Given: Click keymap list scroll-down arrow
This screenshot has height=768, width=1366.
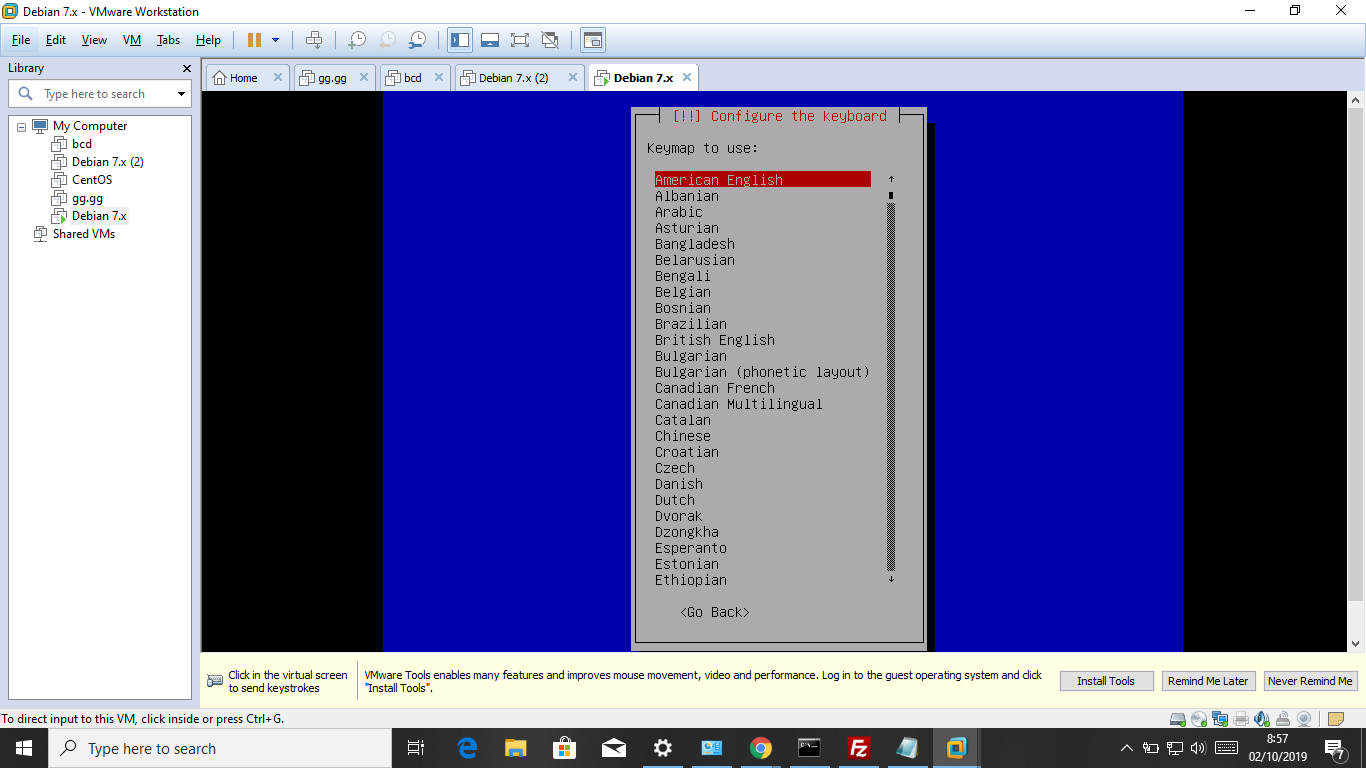Looking at the screenshot, I should coord(891,579).
